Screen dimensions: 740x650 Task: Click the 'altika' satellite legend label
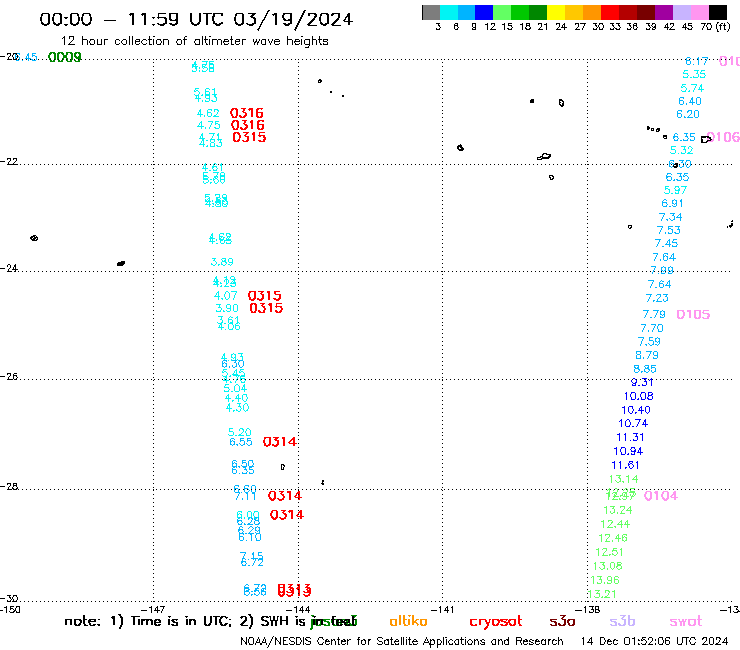point(408,621)
